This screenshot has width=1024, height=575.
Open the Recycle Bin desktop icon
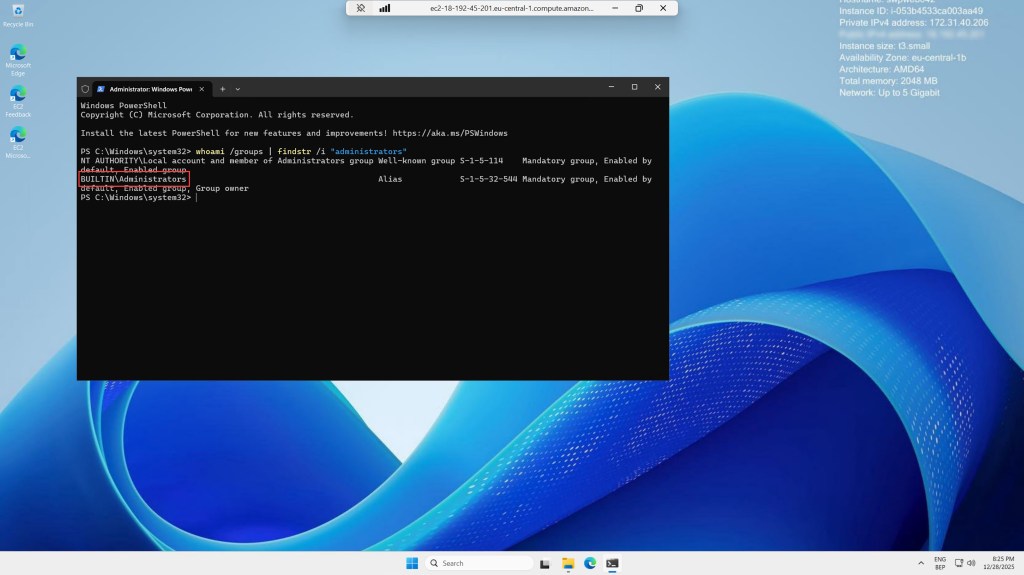point(18,13)
